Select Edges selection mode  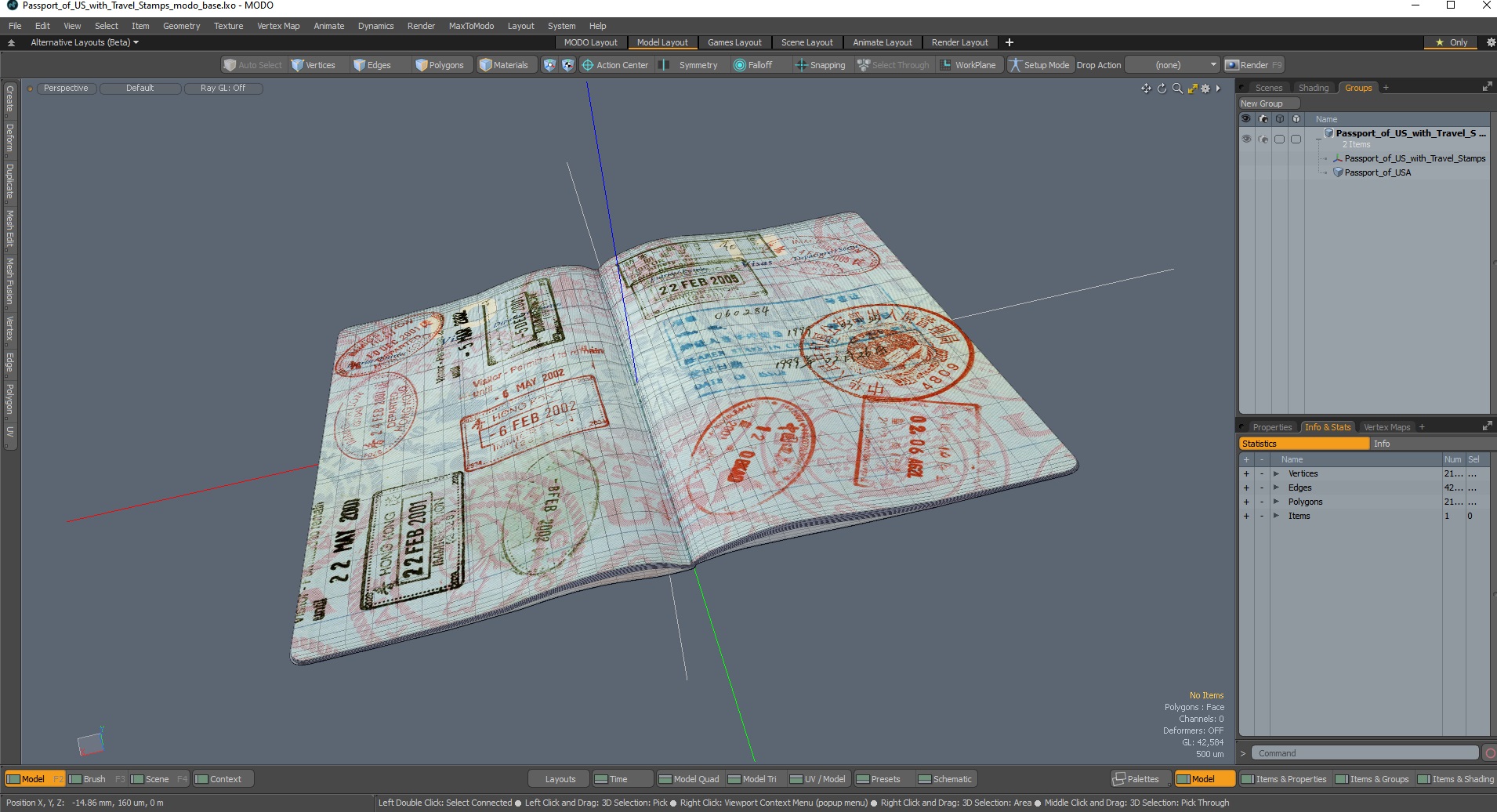(372, 65)
